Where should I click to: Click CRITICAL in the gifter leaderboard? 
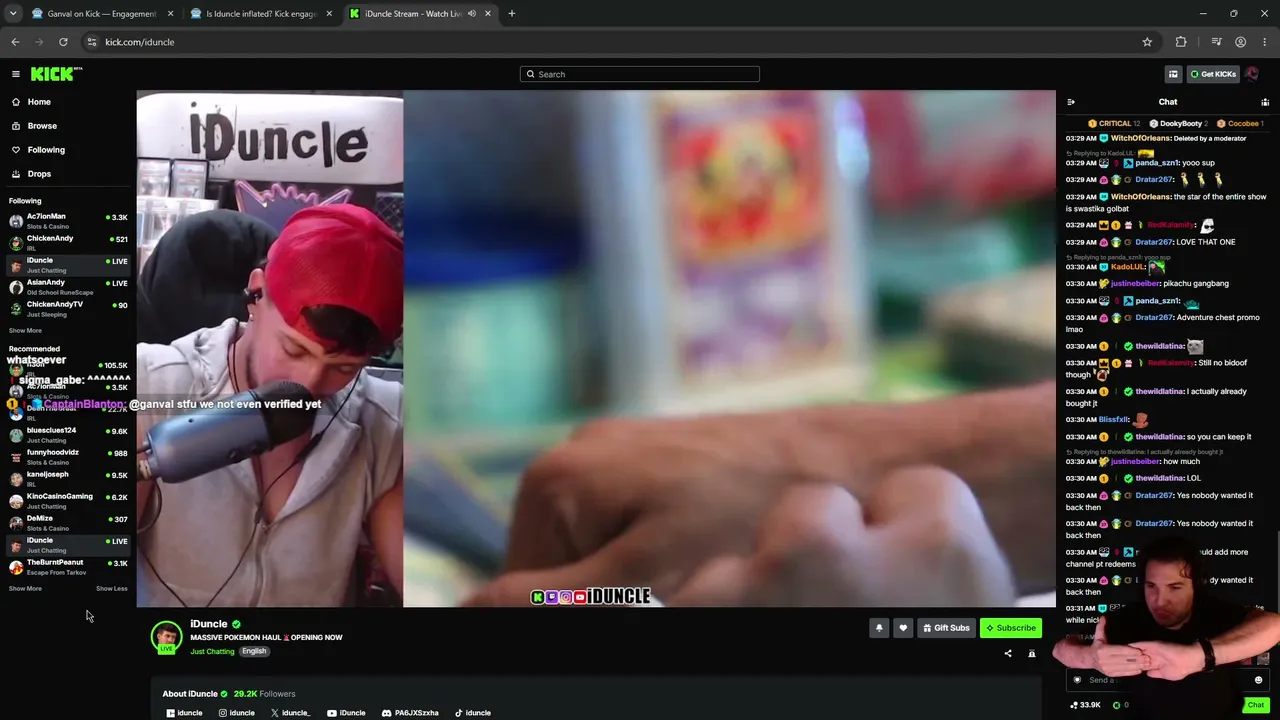point(1114,124)
